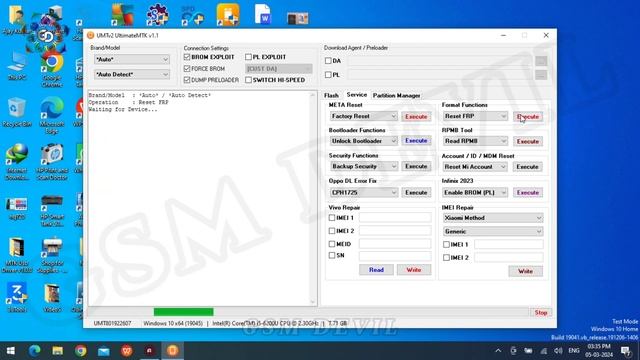Click the IMEI Repair IMEI 1 field
This screenshot has width=640, height=360.
[x=509, y=244]
